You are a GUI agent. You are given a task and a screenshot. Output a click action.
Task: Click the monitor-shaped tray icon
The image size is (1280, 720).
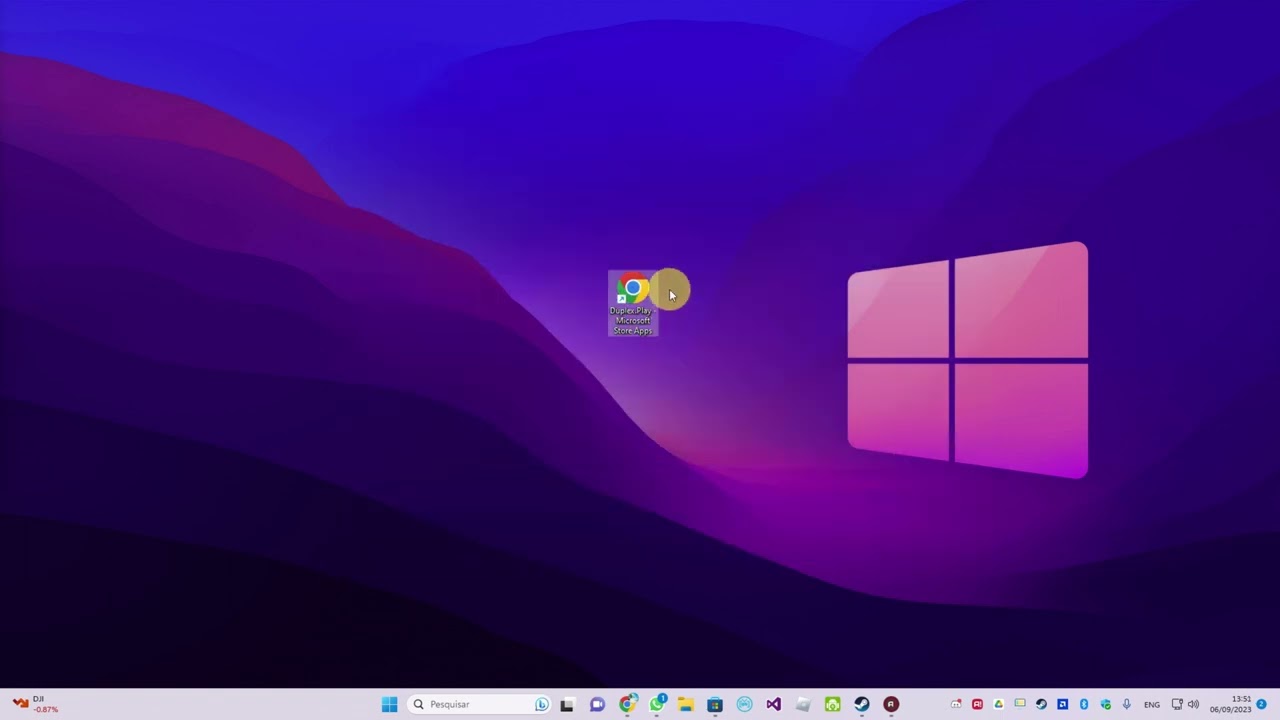1020,705
